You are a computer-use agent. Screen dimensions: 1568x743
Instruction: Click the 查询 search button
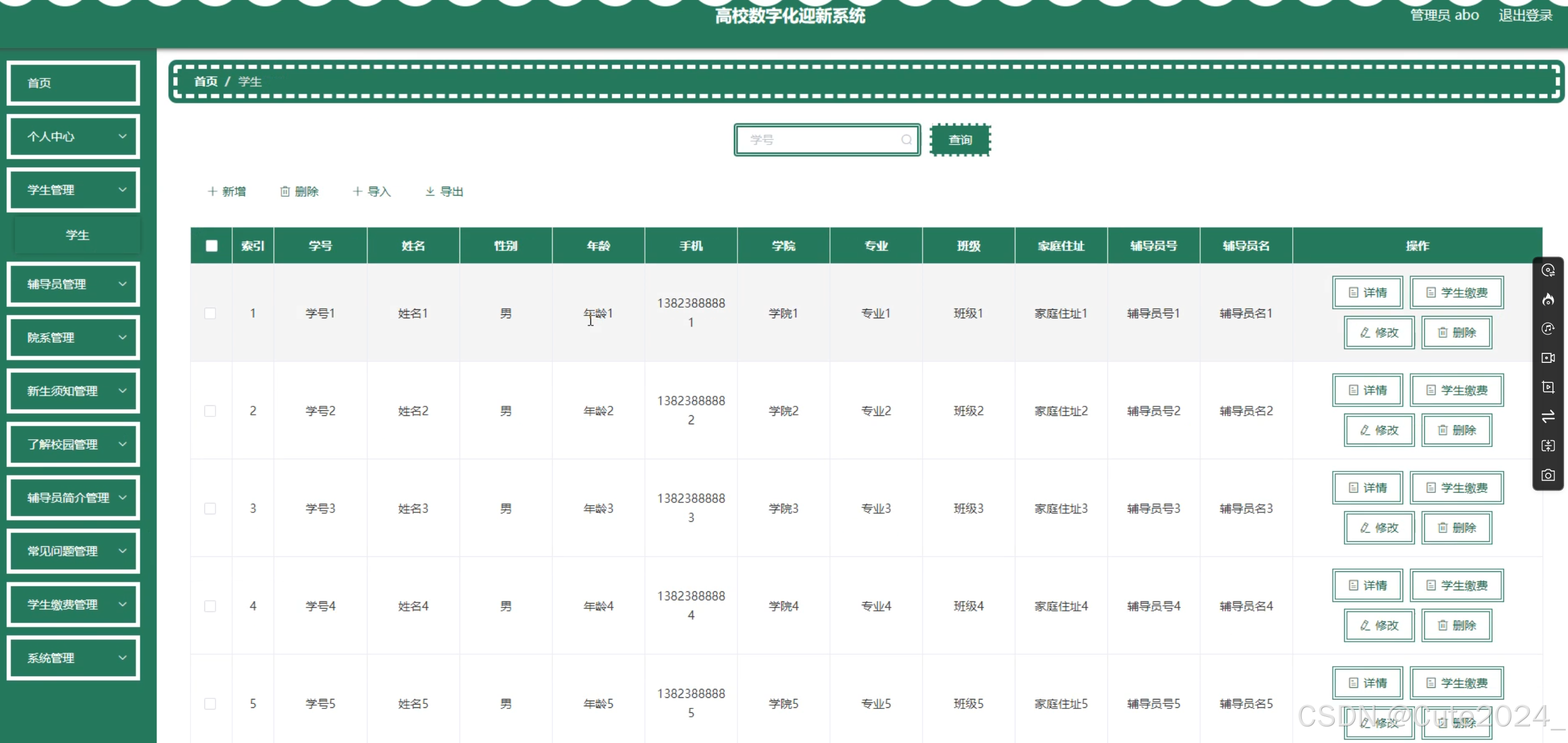tap(960, 139)
